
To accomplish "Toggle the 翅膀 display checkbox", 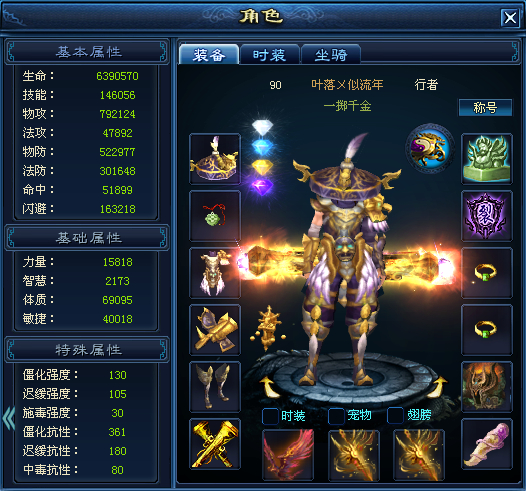I will 396,416.
